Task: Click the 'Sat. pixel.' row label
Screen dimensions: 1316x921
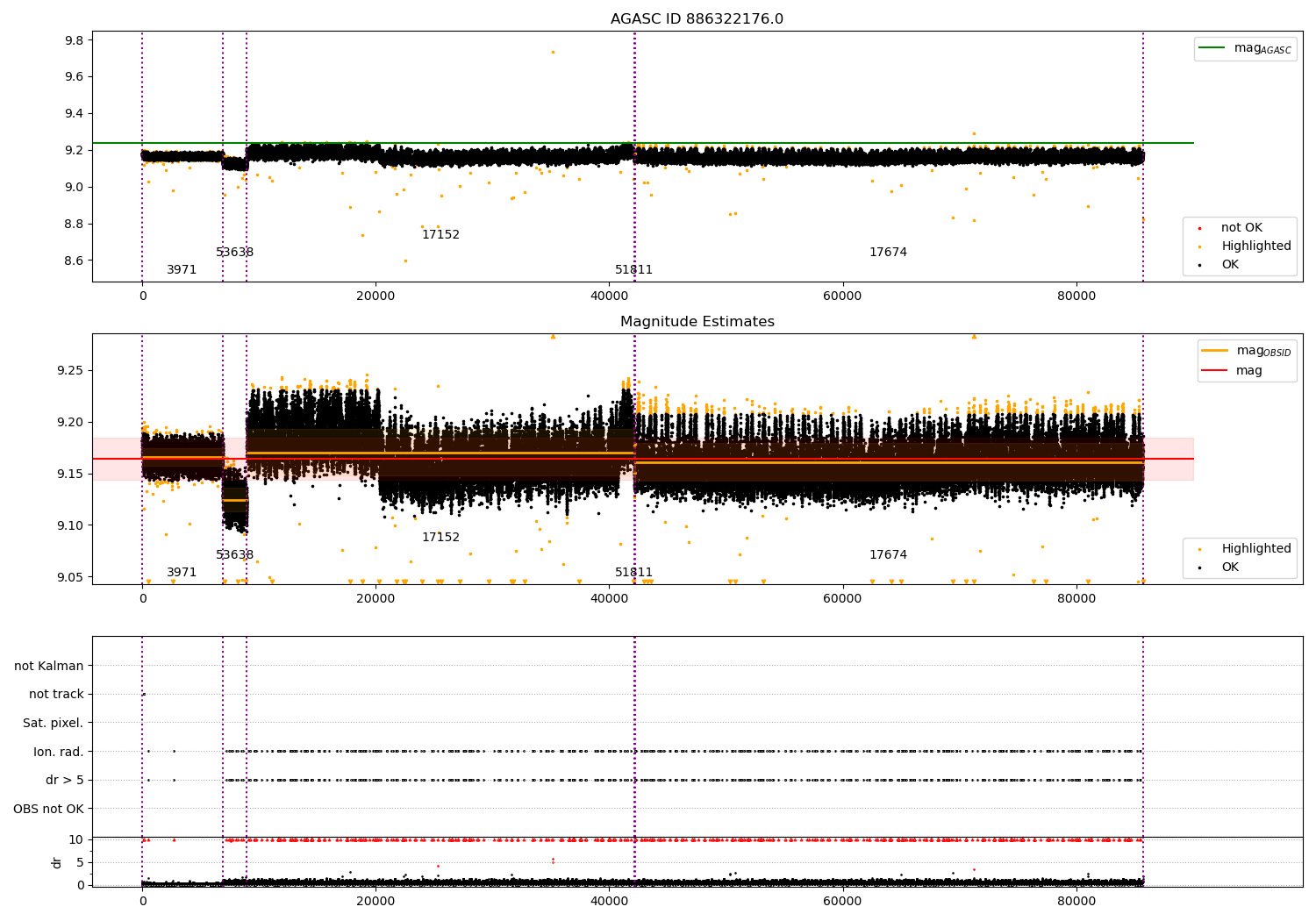Action: 54,724
